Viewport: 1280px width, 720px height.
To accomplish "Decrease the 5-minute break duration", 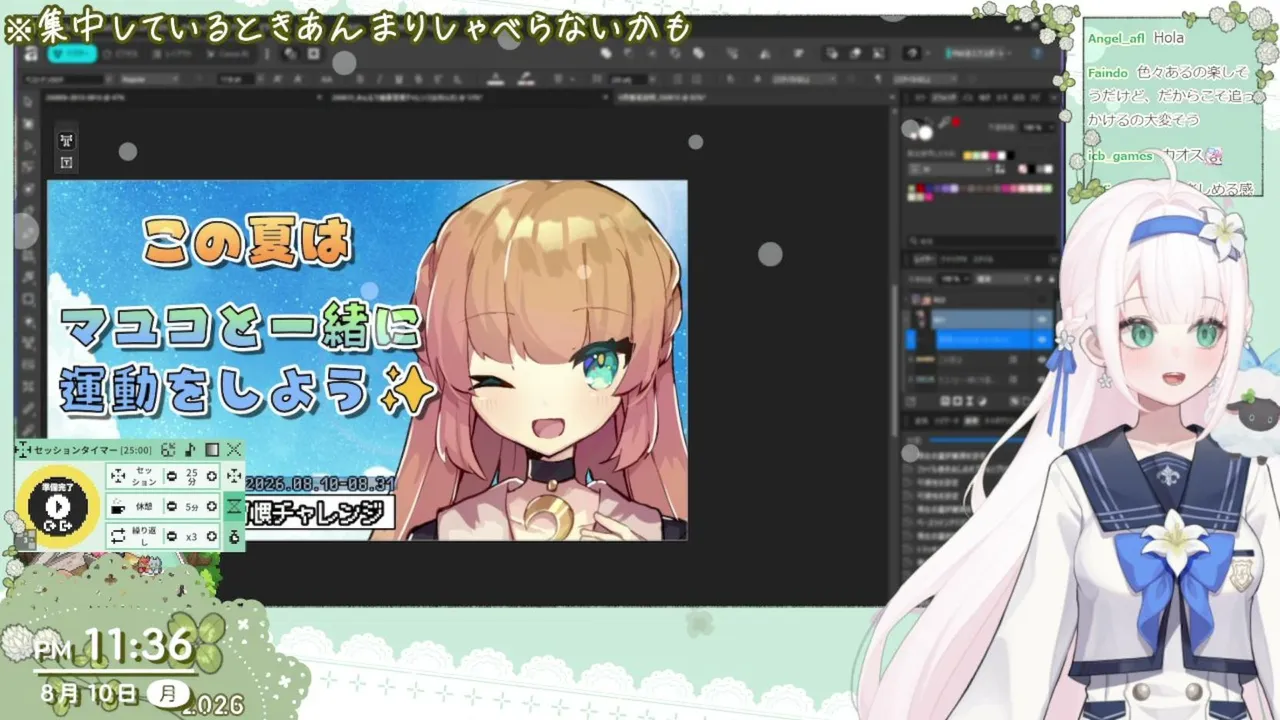I will 172,506.
